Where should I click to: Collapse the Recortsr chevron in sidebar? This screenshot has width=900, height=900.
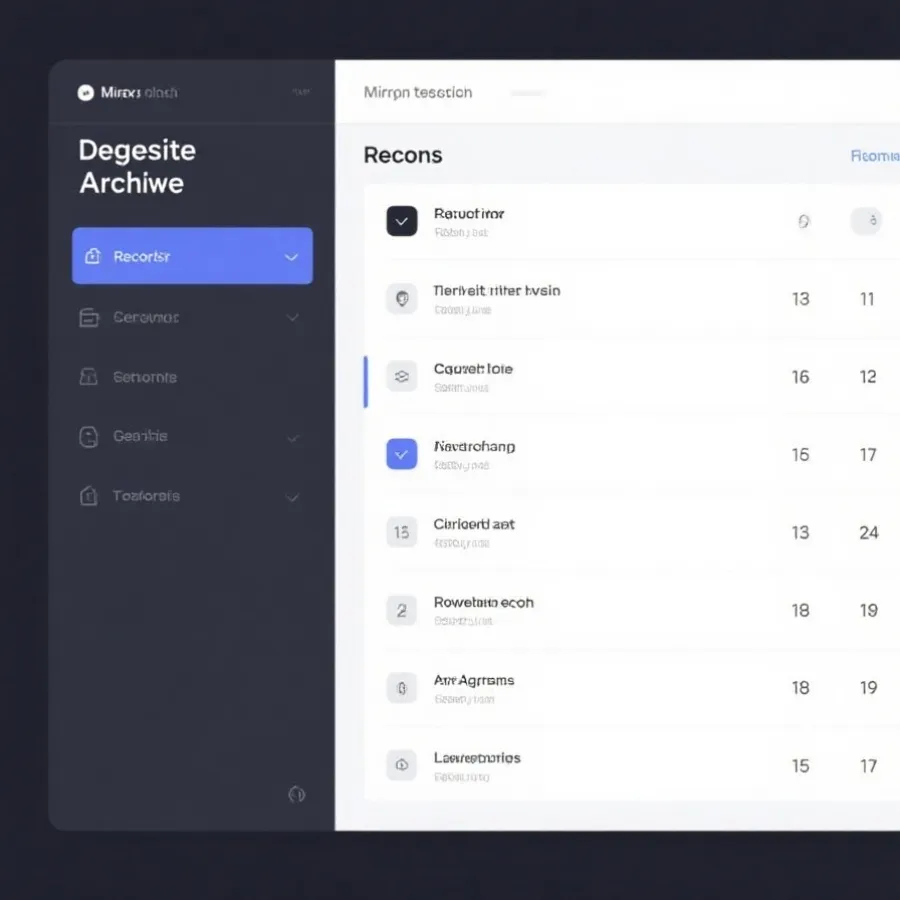(x=291, y=257)
